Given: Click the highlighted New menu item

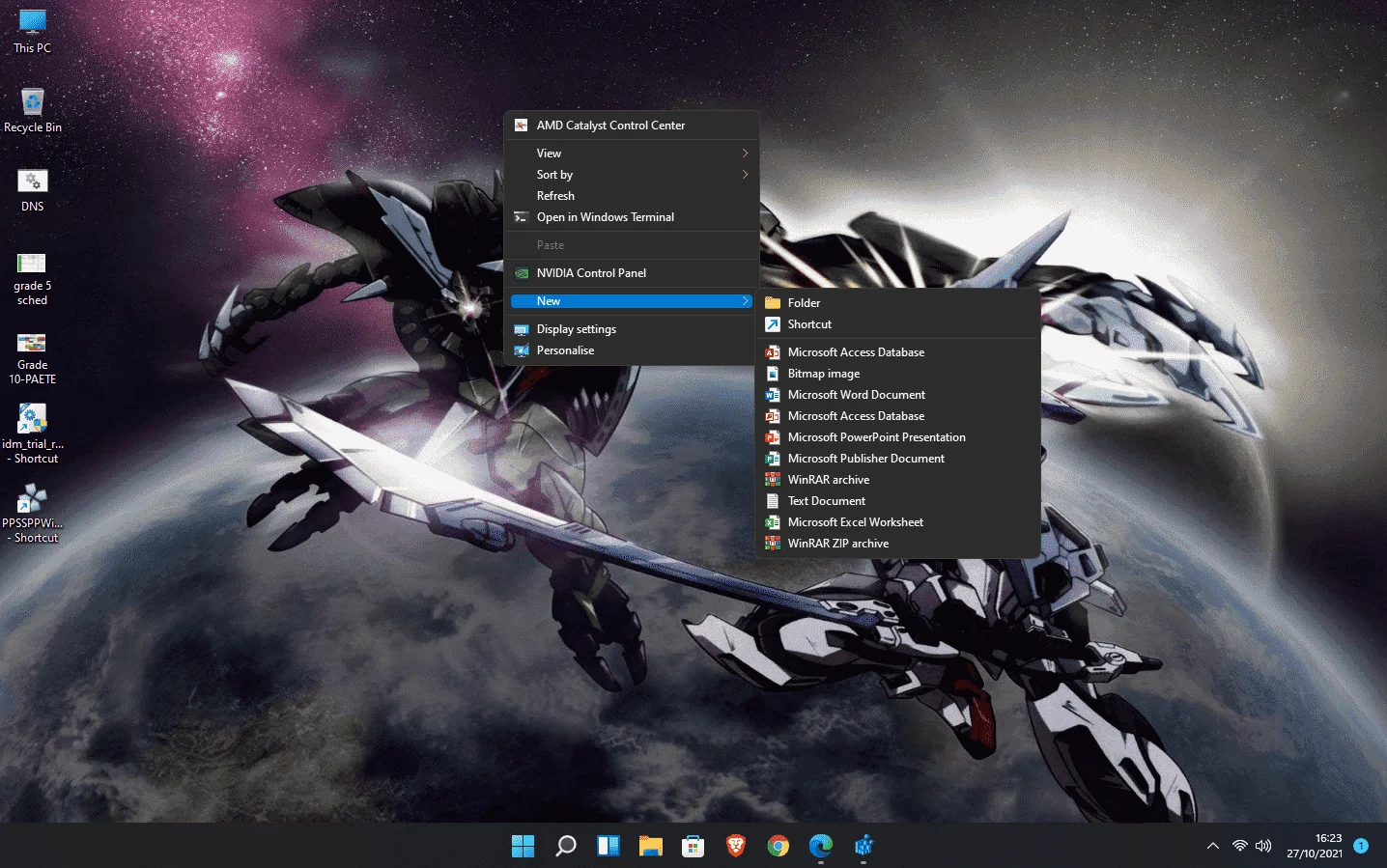Looking at the screenshot, I should [x=632, y=301].
